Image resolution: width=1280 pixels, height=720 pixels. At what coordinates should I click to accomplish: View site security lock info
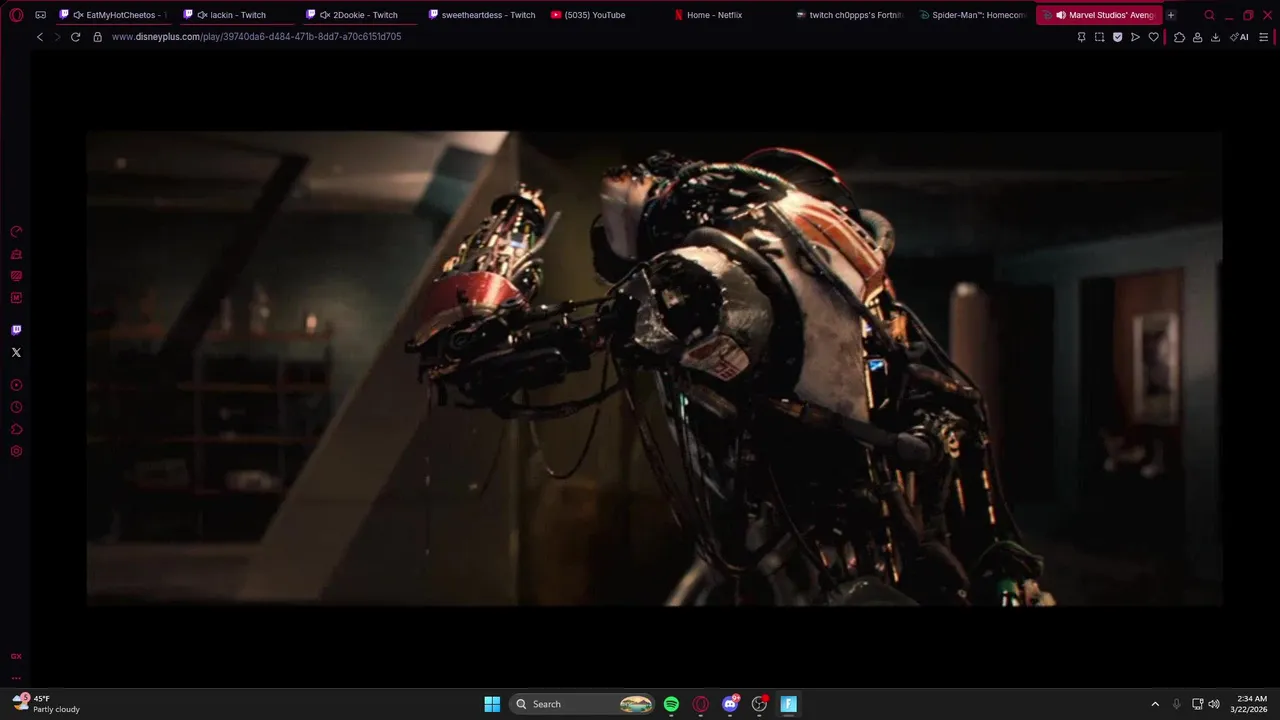pos(97,37)
